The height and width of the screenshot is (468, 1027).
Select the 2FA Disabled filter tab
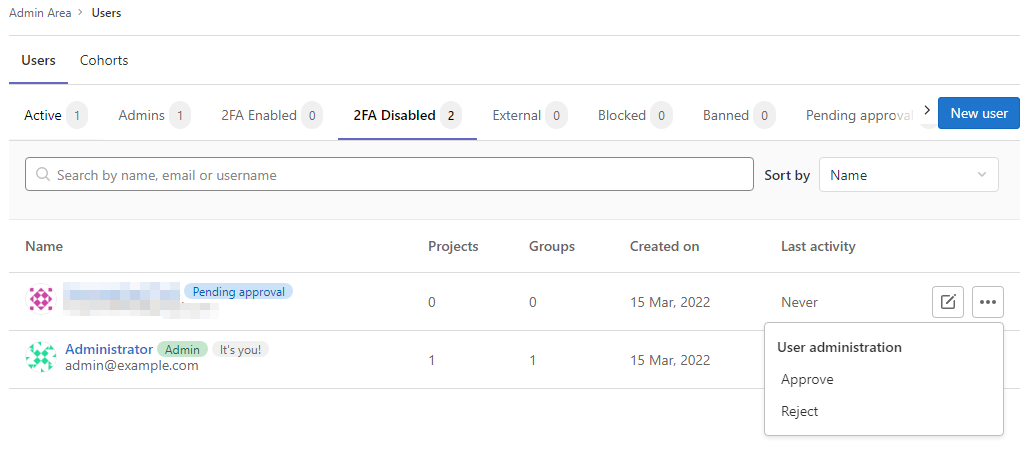pos(407,116)
